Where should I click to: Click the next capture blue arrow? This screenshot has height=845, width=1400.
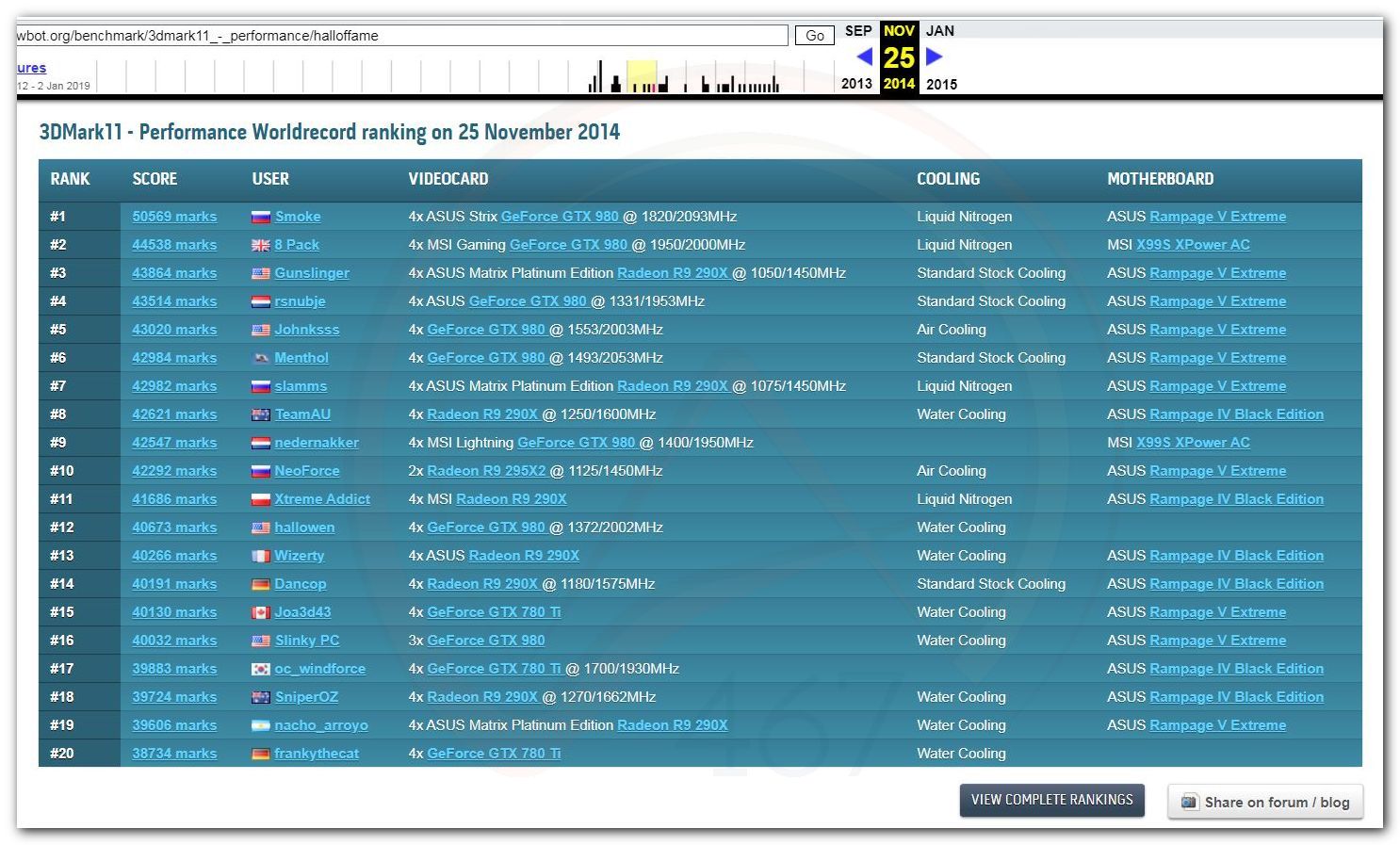tap(934, 57)
